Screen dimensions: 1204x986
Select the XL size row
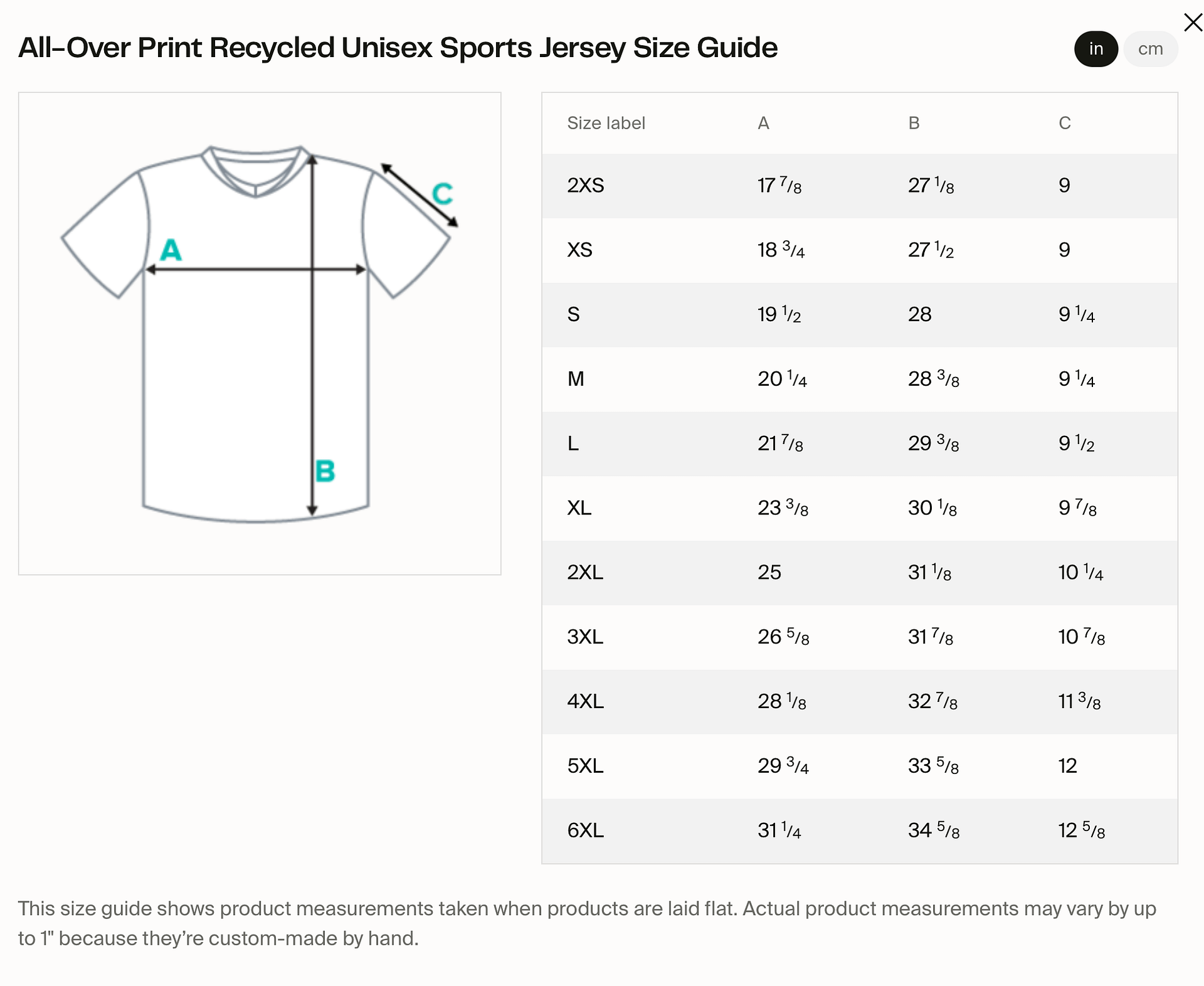click(579, 508)
